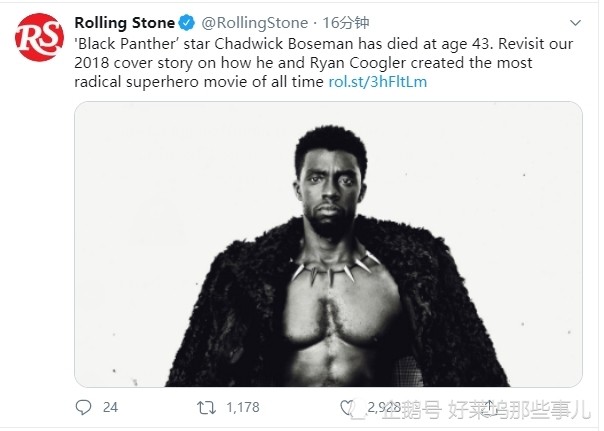Click the retweet count 1,178
This screenshot has height=431, width=604.
[x=242, y=407]
